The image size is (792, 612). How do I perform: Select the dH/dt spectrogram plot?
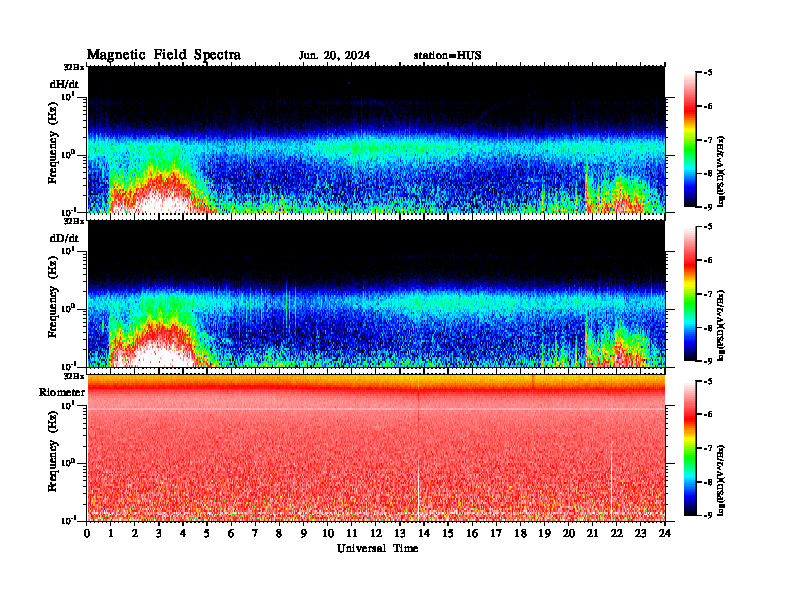coord(376,139)
